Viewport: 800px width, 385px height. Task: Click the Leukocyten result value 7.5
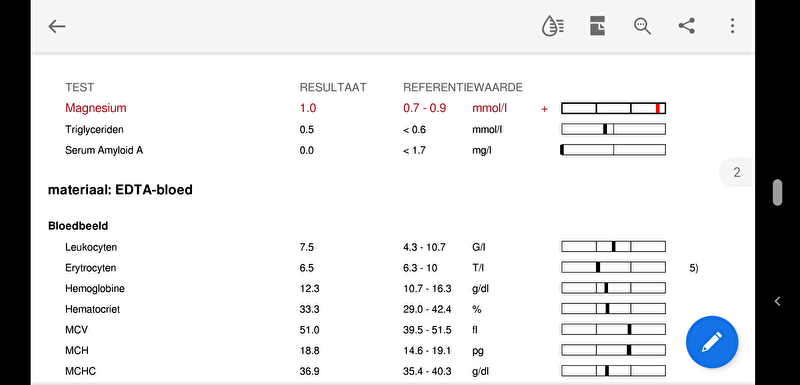point(307,247)
